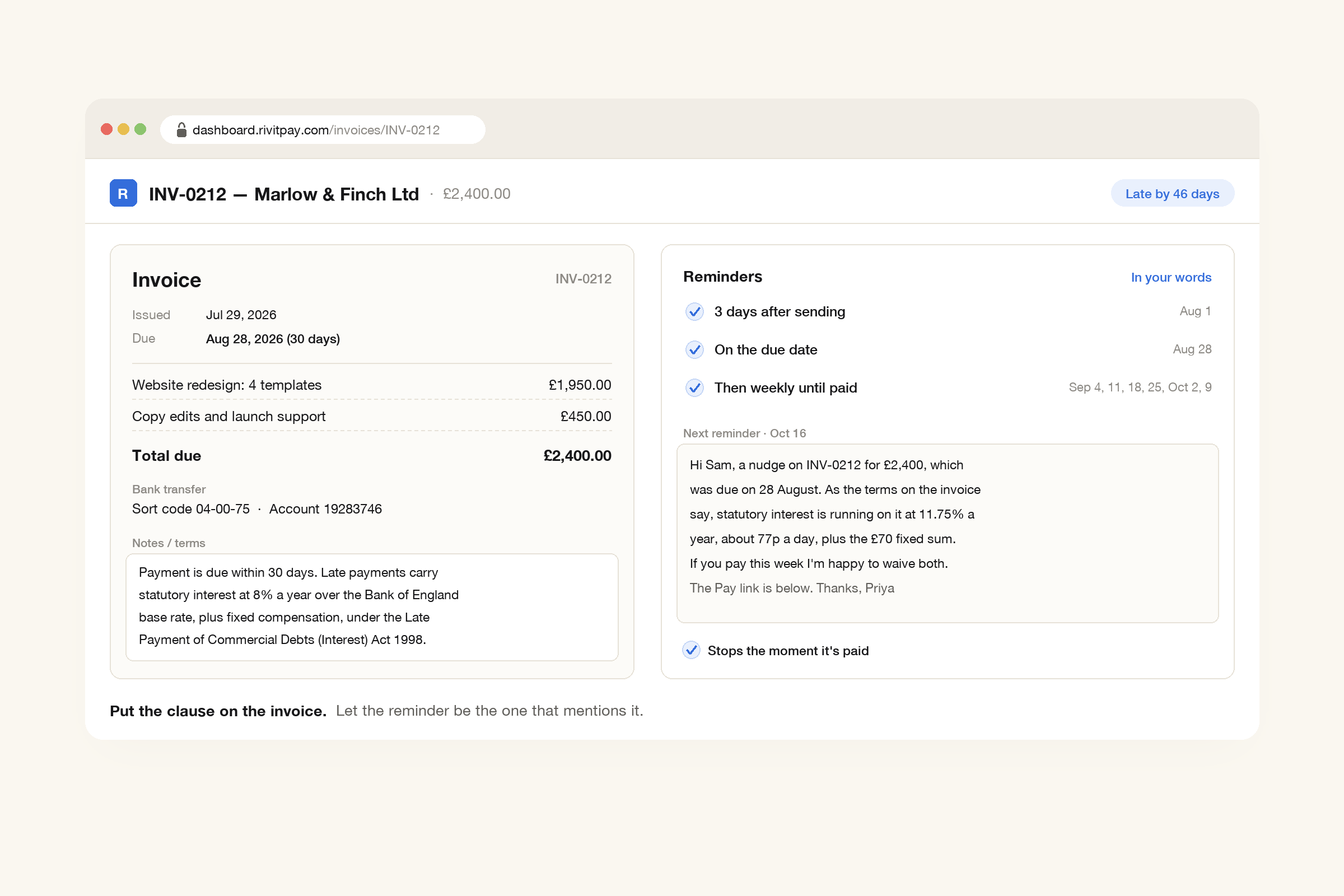Toggle 'Stops the moment it's paid' checkbox
Image resolution: width=1344 pixels, height=896 pixels.
tap(691, 650)
